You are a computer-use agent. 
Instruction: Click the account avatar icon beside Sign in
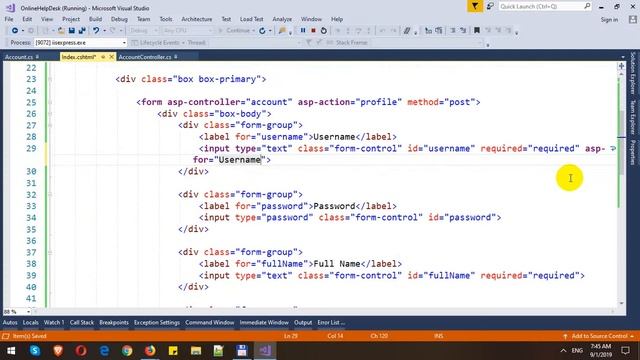pyautogui.click(x=633, y=19)
